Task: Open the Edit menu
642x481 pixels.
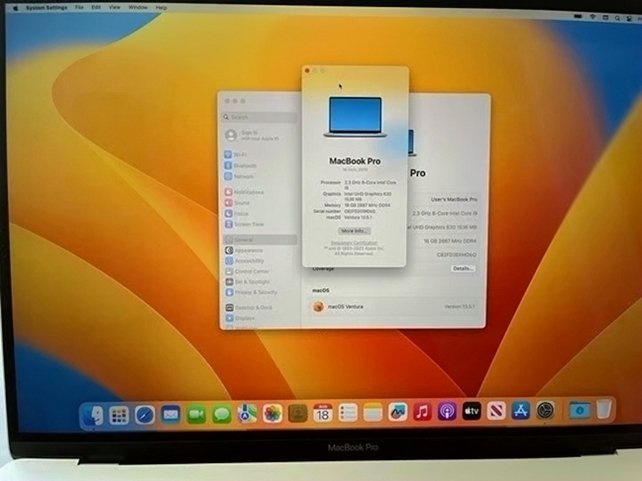Action: tap(96, 8)
